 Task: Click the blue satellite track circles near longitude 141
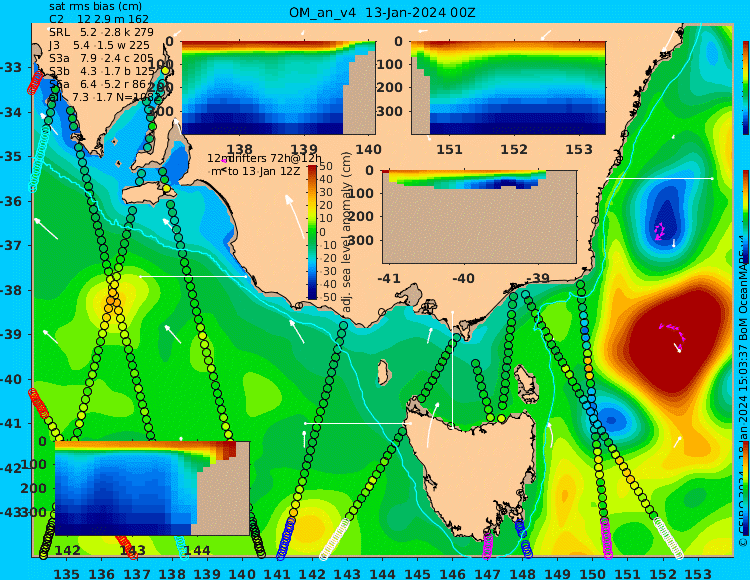285,538
